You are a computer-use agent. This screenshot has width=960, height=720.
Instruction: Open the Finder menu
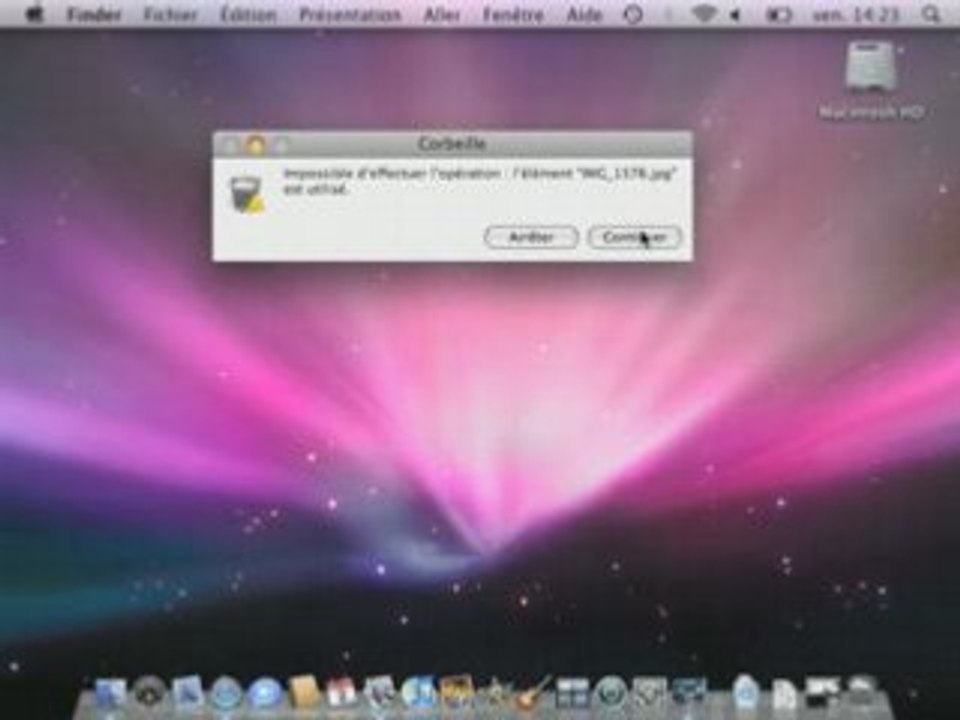tap(94, 14)
